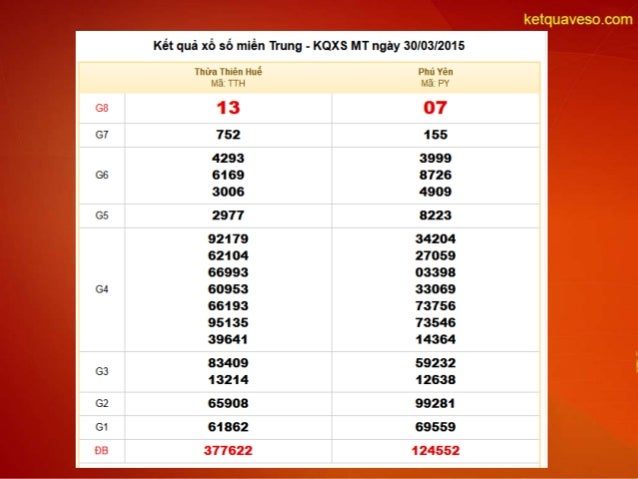
Task: Click G4 value 14364
Action: click(435, 339)
